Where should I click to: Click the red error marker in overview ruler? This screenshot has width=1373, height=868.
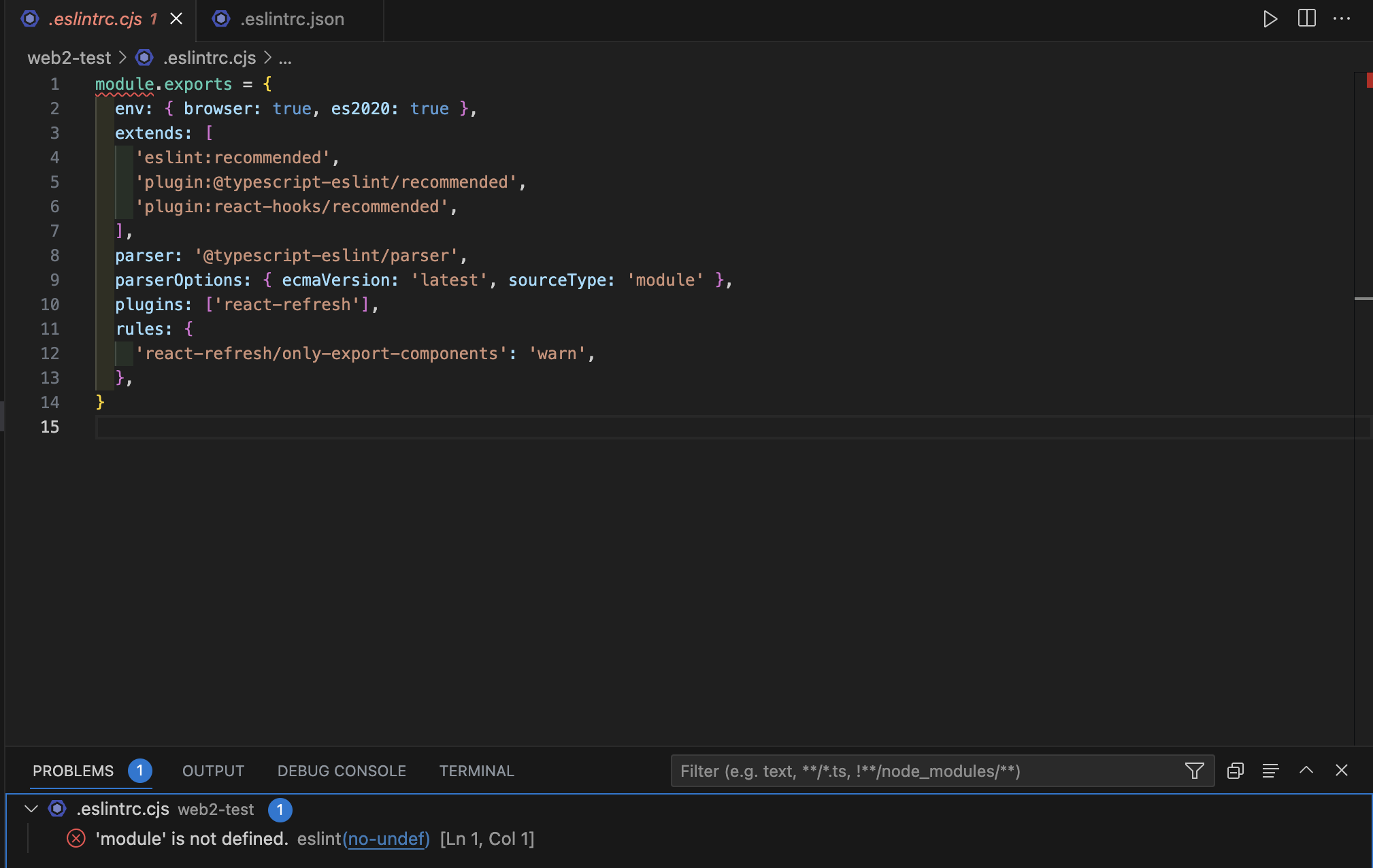1368,81
